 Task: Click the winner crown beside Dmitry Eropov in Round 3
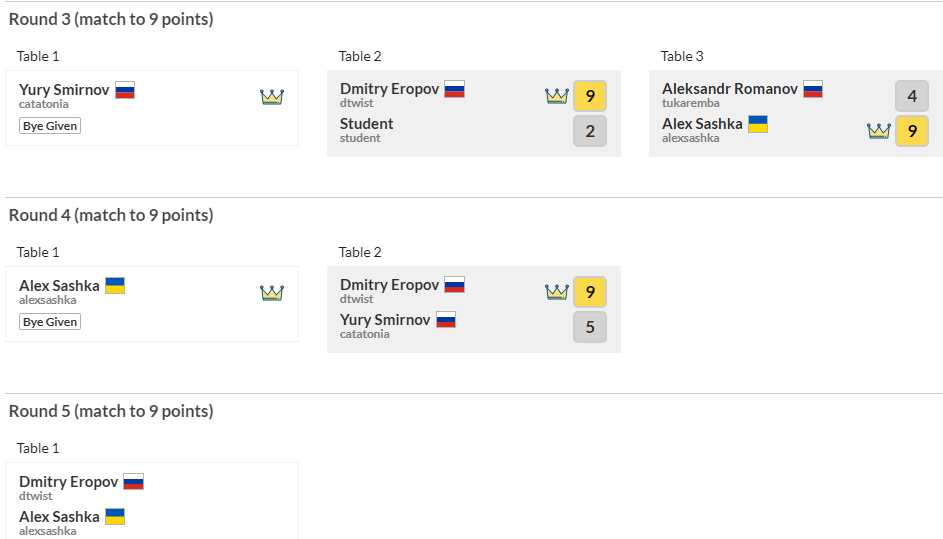[557, 96]
